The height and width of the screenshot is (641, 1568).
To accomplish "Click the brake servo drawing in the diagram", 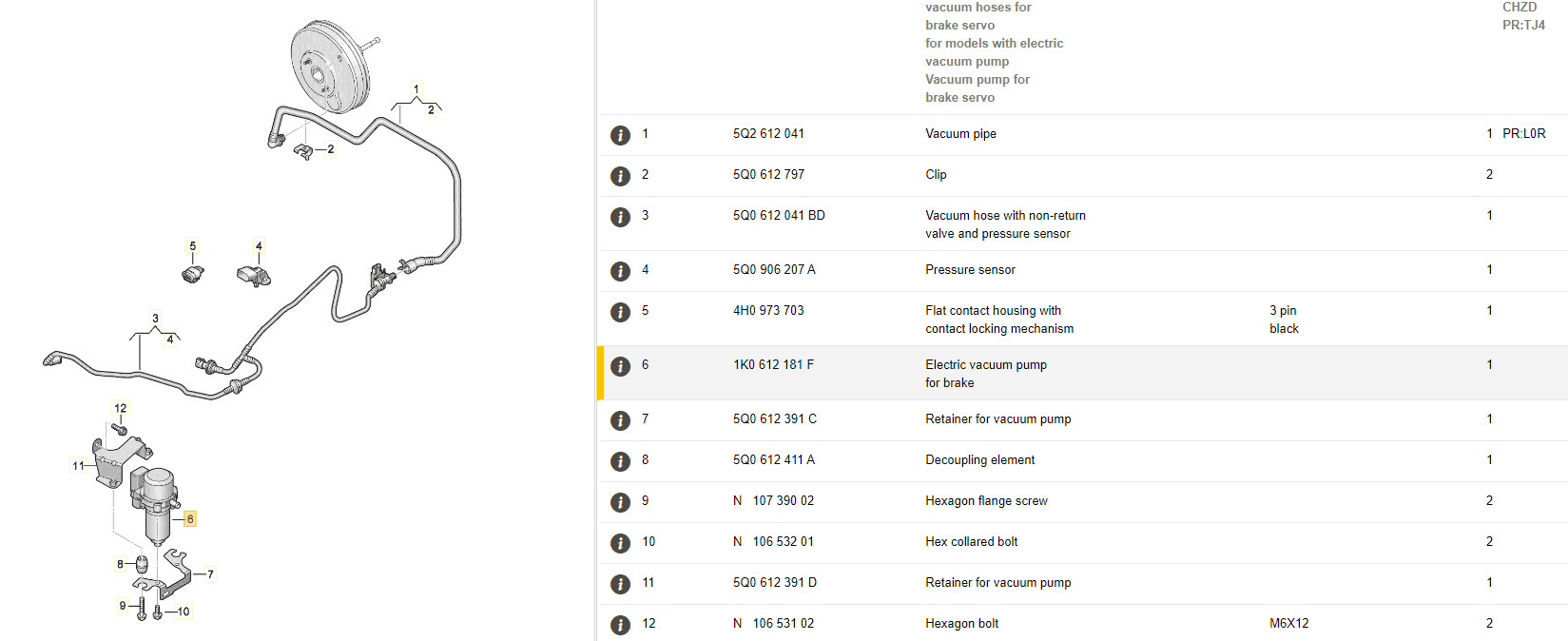I will click(328, 67).
